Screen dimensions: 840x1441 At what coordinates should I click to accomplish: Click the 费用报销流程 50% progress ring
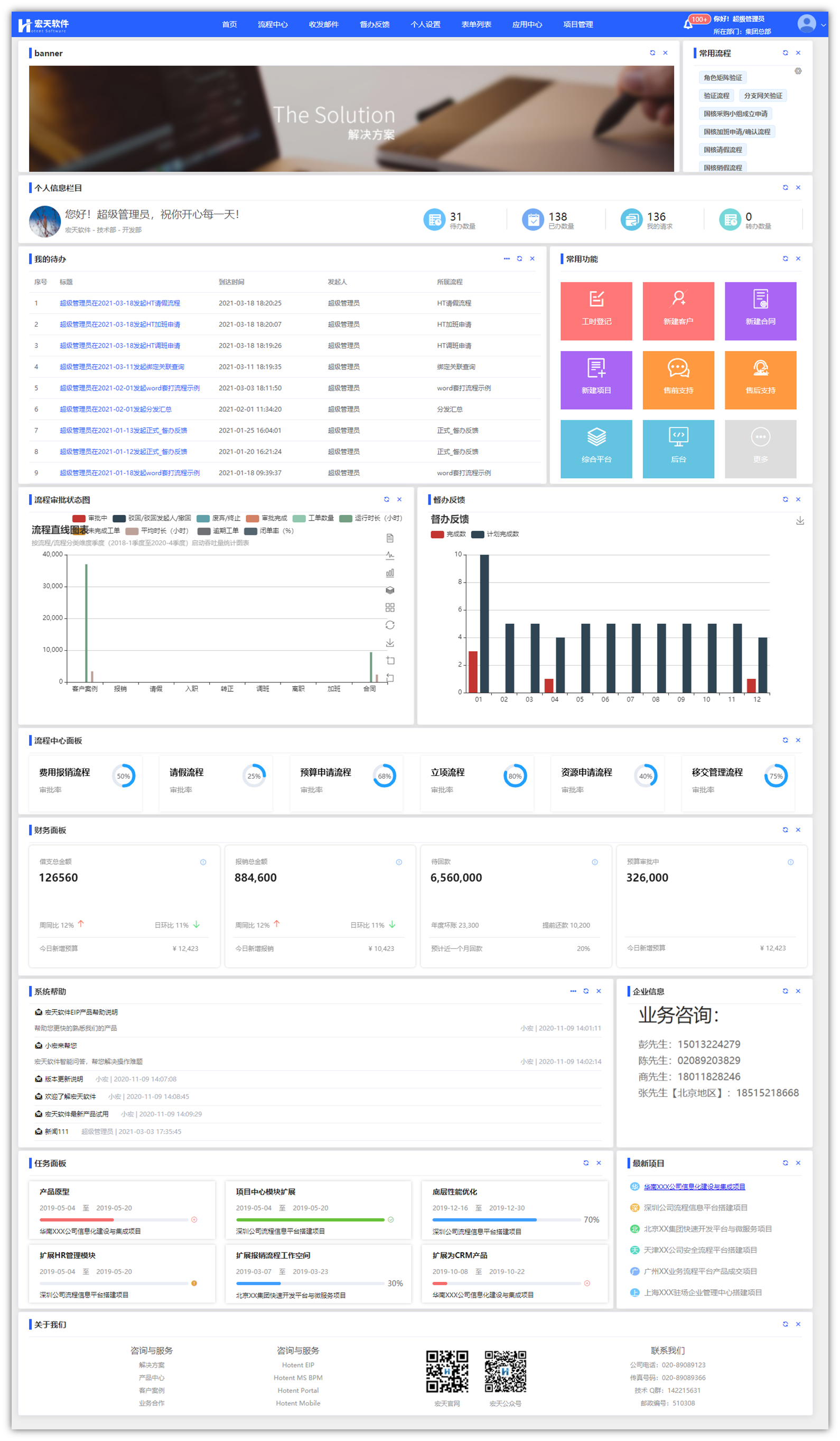tap(124, 776)
